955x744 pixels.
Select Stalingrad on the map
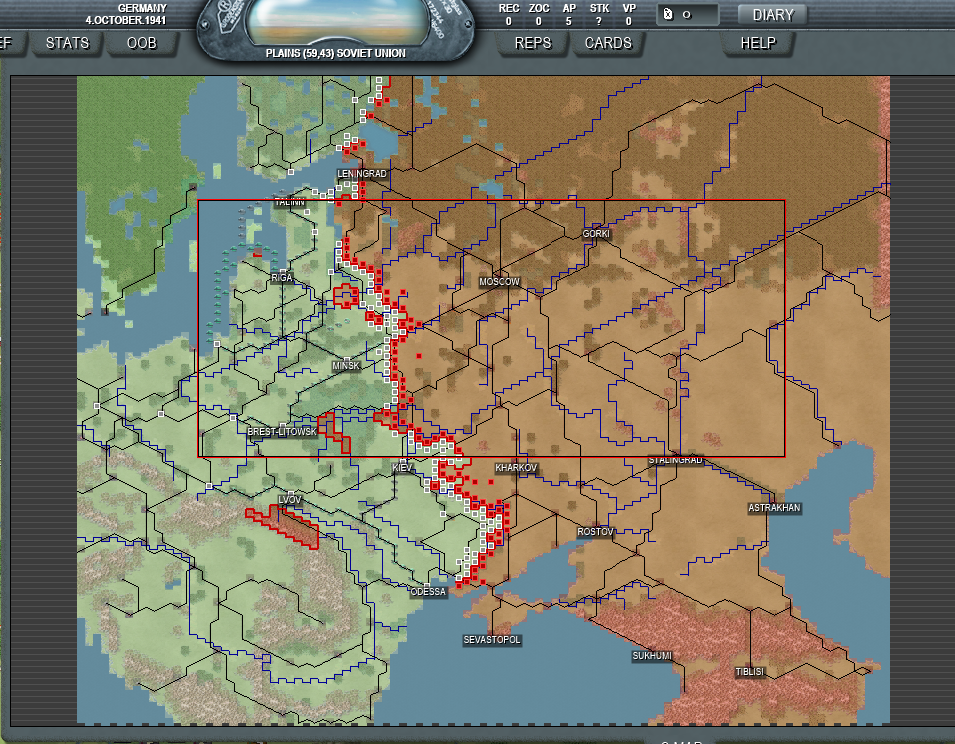pos(675,460)
